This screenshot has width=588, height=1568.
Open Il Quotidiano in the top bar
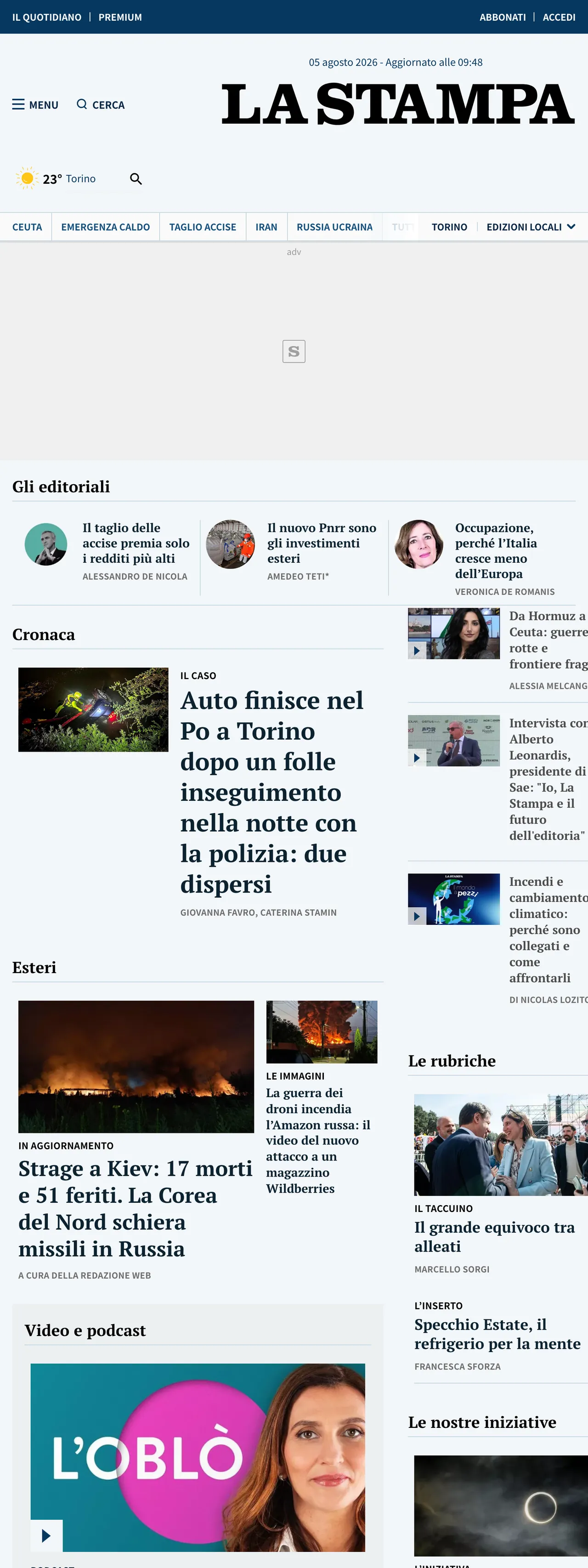[47, 17]
